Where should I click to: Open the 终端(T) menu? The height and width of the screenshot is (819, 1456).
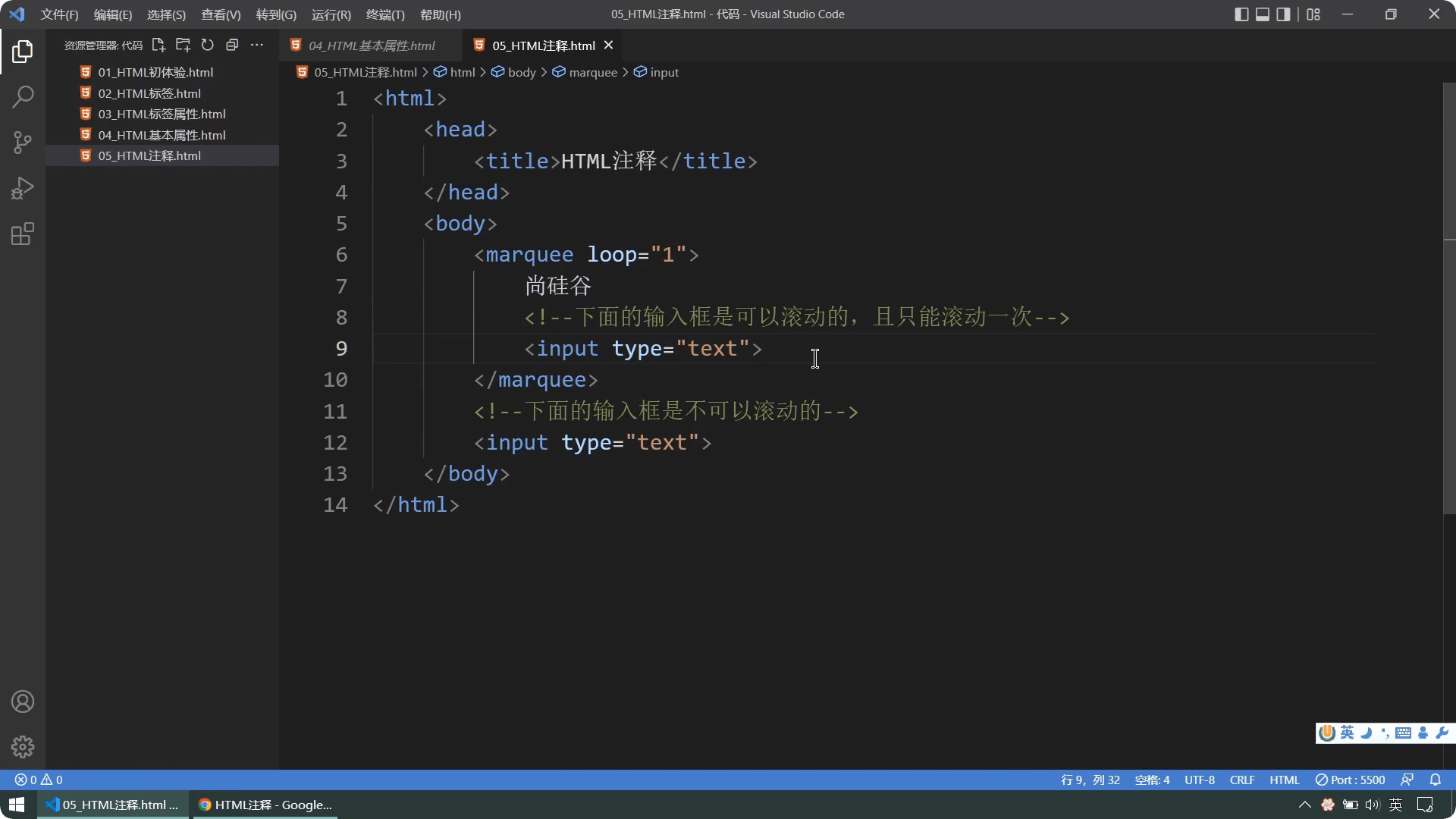tap(385, 14)
